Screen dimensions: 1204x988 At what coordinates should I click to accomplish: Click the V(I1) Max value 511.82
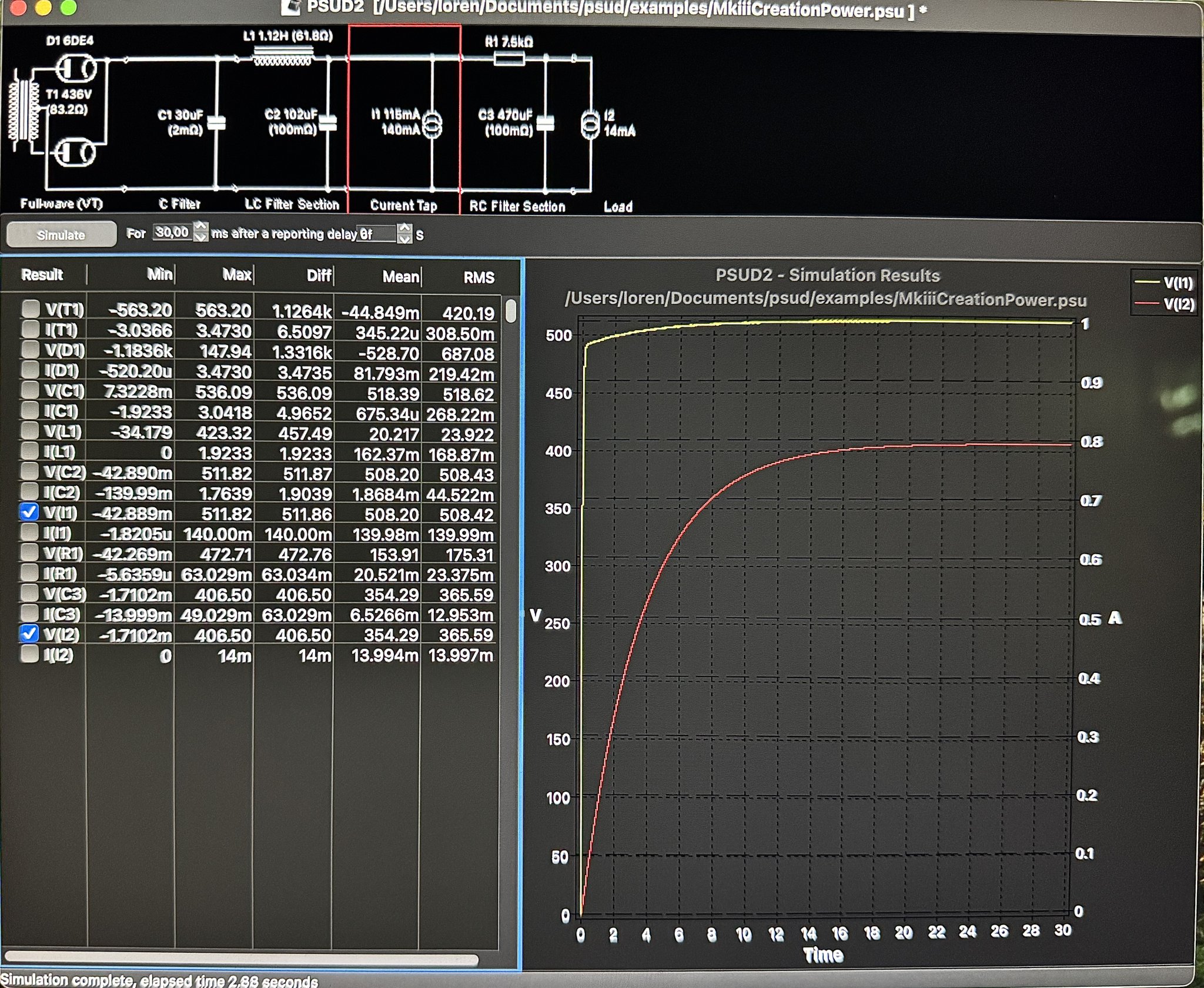pos(226,514)
